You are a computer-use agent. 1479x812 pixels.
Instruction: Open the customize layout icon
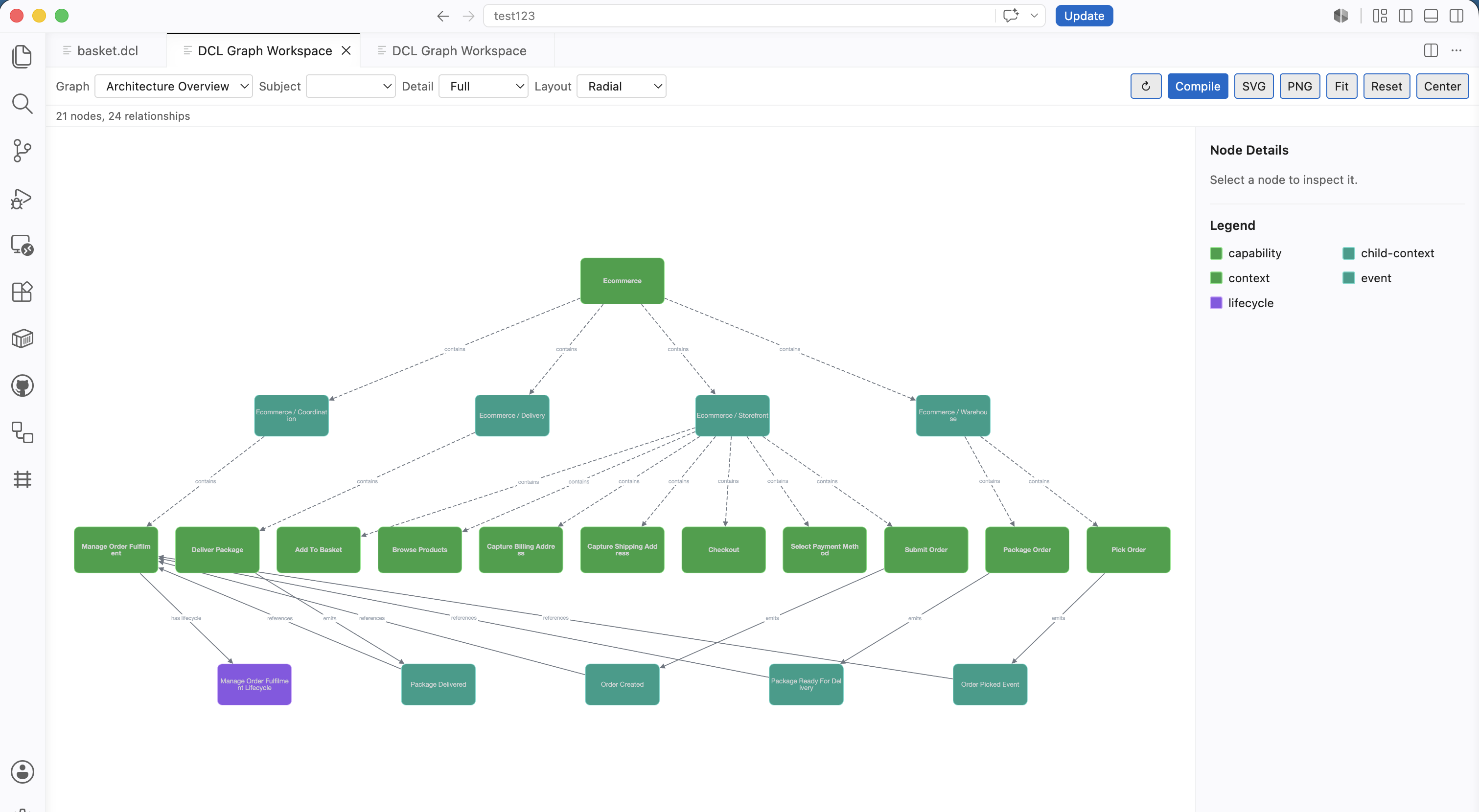pos(1380,16)
